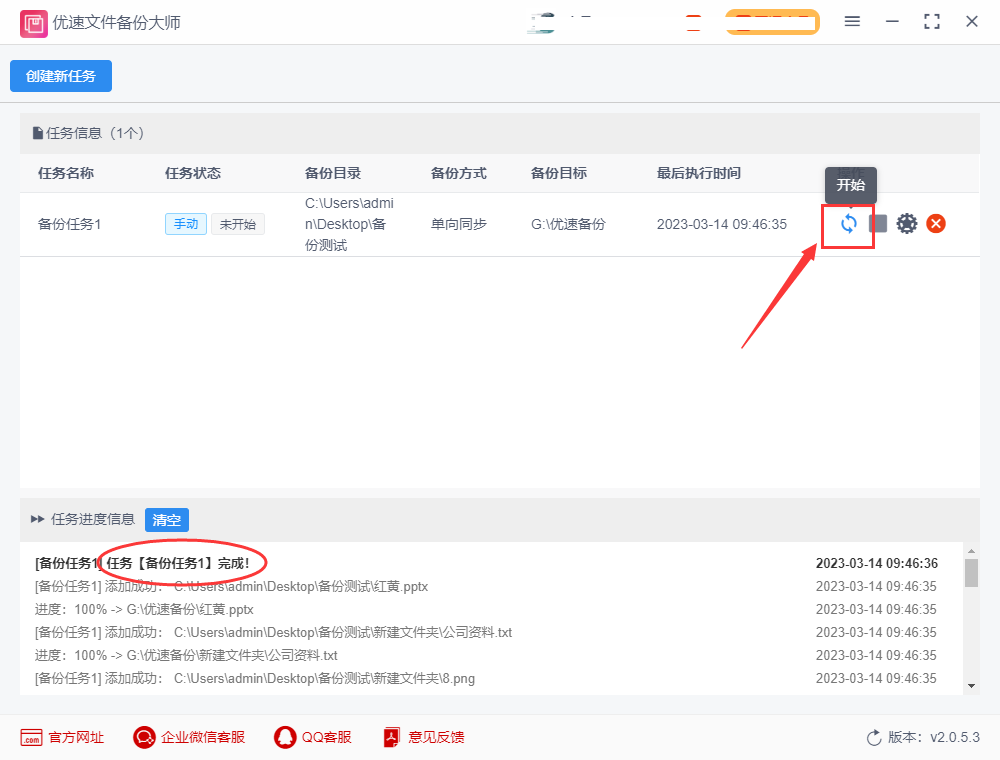The height and width of the screenshot is (760, 1000).
Task: Select the backup task 1 row name
Action: [x=69, y=224]
